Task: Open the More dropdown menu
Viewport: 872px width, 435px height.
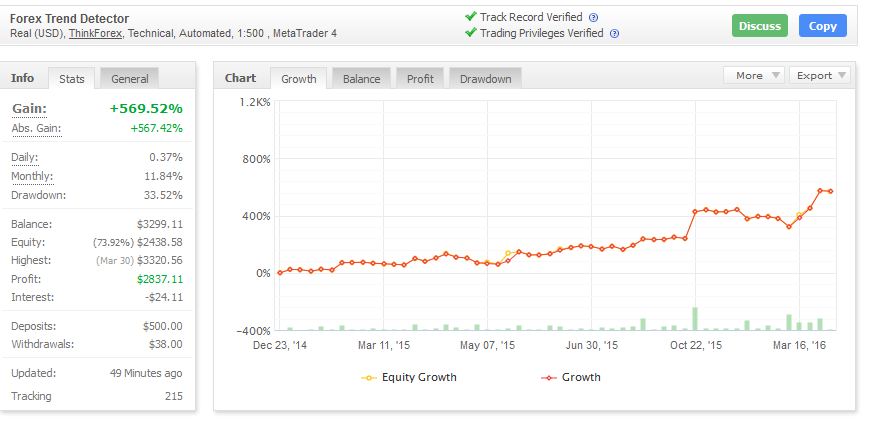Action: 754,76
